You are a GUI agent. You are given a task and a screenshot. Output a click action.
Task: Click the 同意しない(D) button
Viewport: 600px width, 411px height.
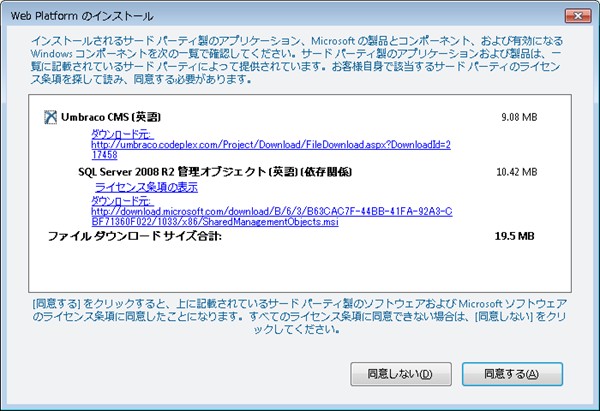coord(401,374)
